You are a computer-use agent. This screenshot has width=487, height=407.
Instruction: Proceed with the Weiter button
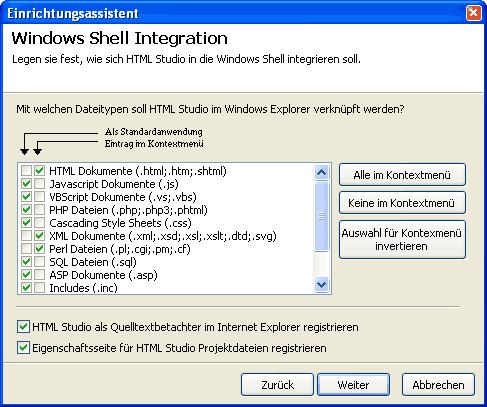pos(353,385)
